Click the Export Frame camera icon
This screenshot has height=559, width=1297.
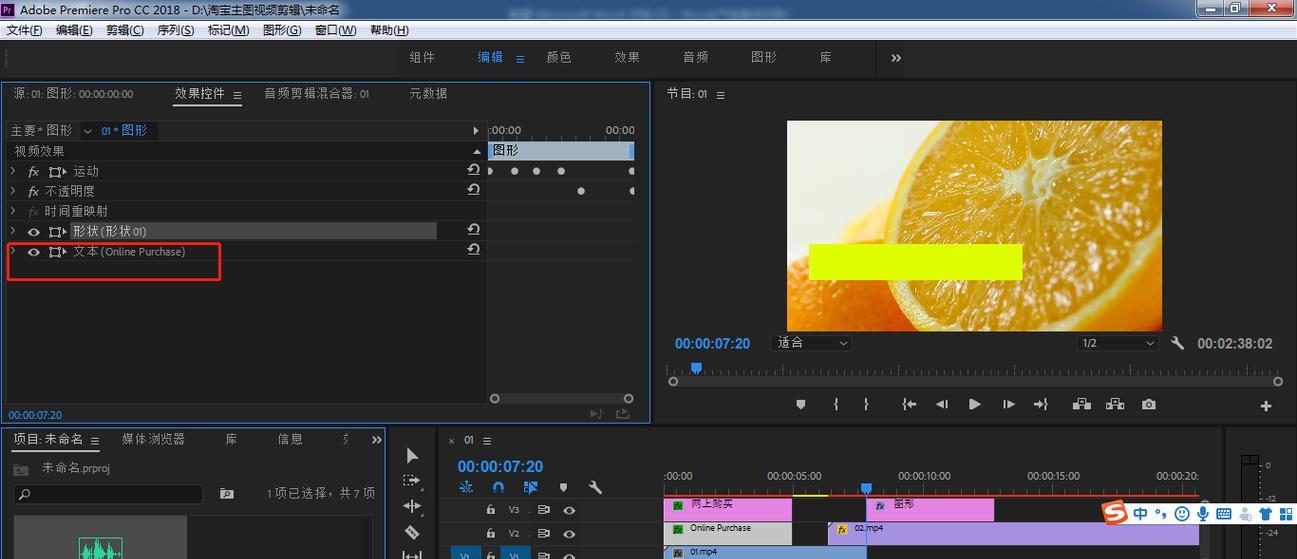click(x=1149, y=405)
